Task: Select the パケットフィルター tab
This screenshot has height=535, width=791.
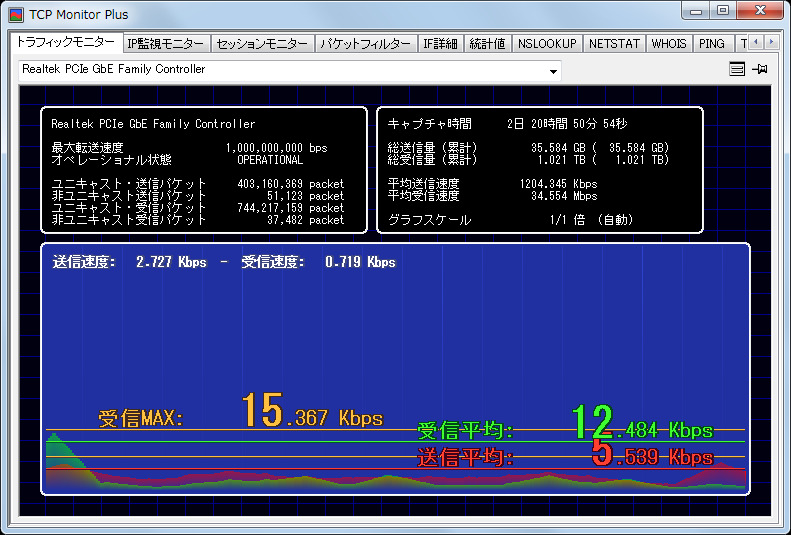Action: pos(365,44)
